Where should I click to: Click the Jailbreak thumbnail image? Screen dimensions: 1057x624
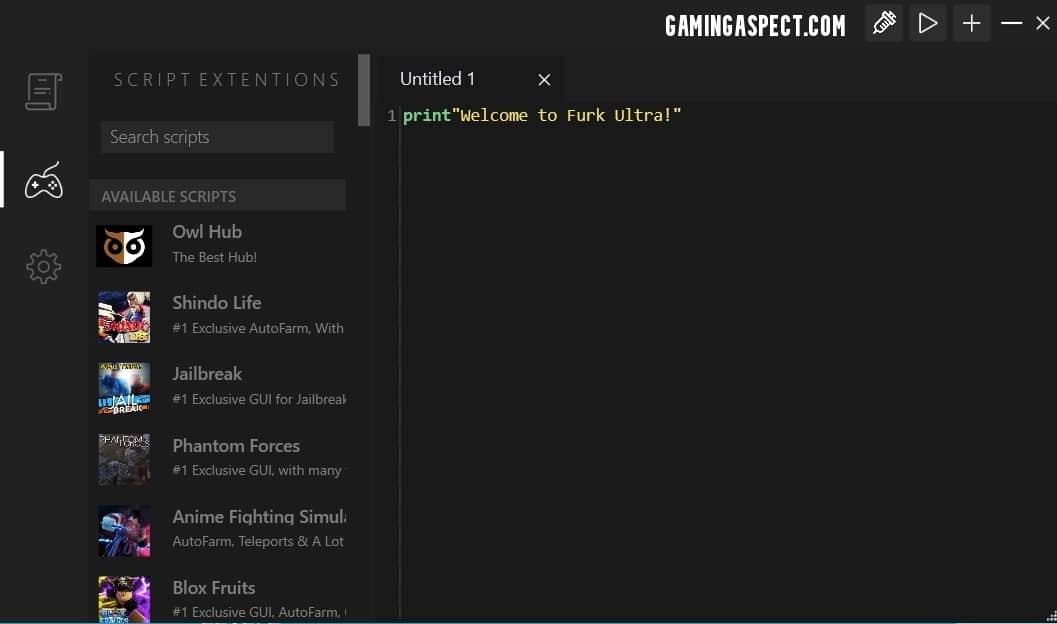(124, 388)
